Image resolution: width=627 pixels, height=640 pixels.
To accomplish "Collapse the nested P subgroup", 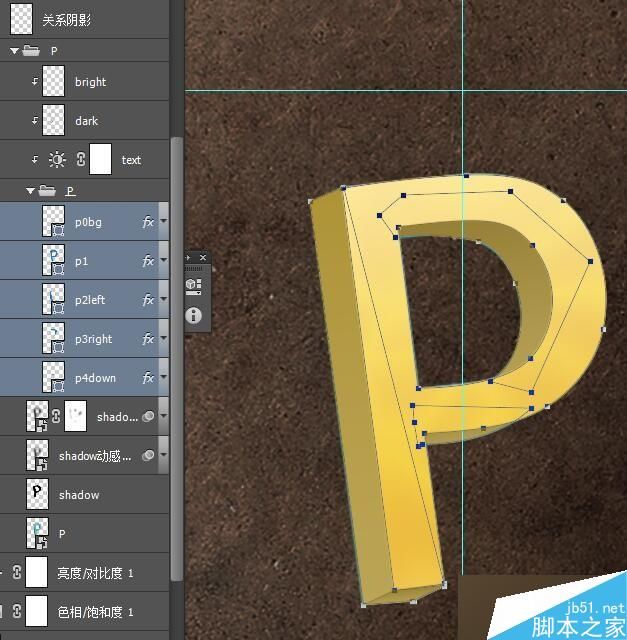I will tap(30, 191).
